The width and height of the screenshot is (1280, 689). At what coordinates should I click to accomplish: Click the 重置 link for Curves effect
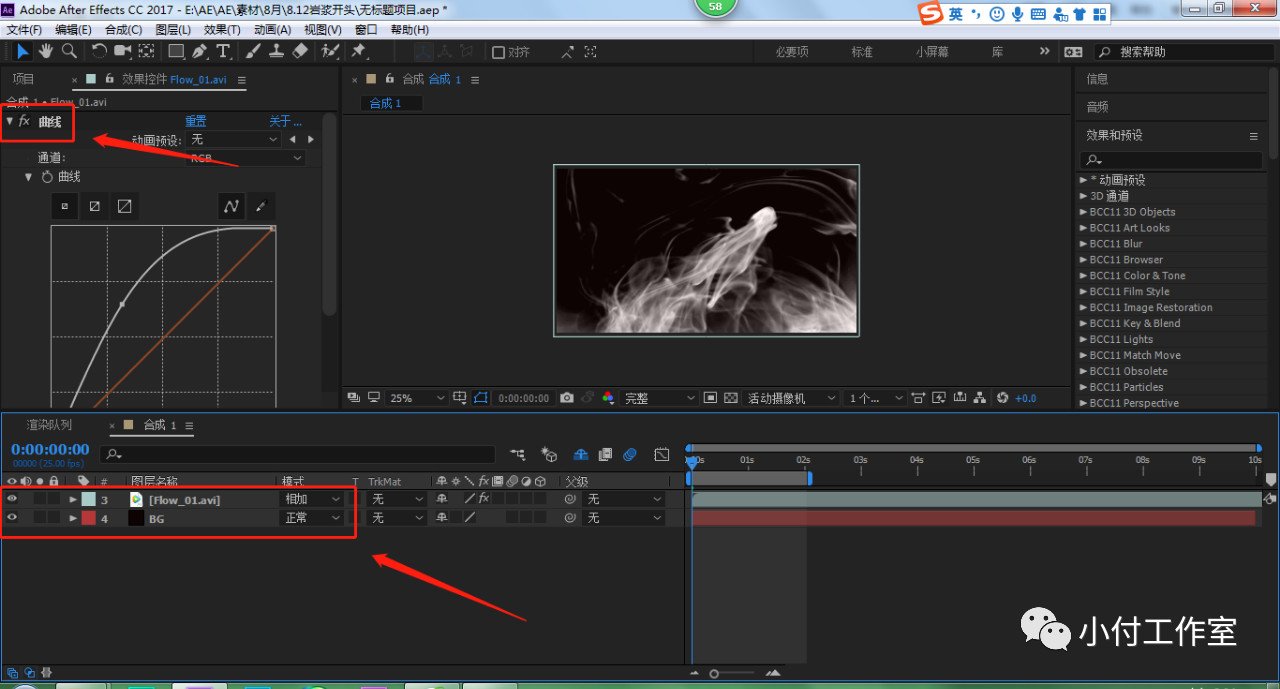tap(195, 122)
